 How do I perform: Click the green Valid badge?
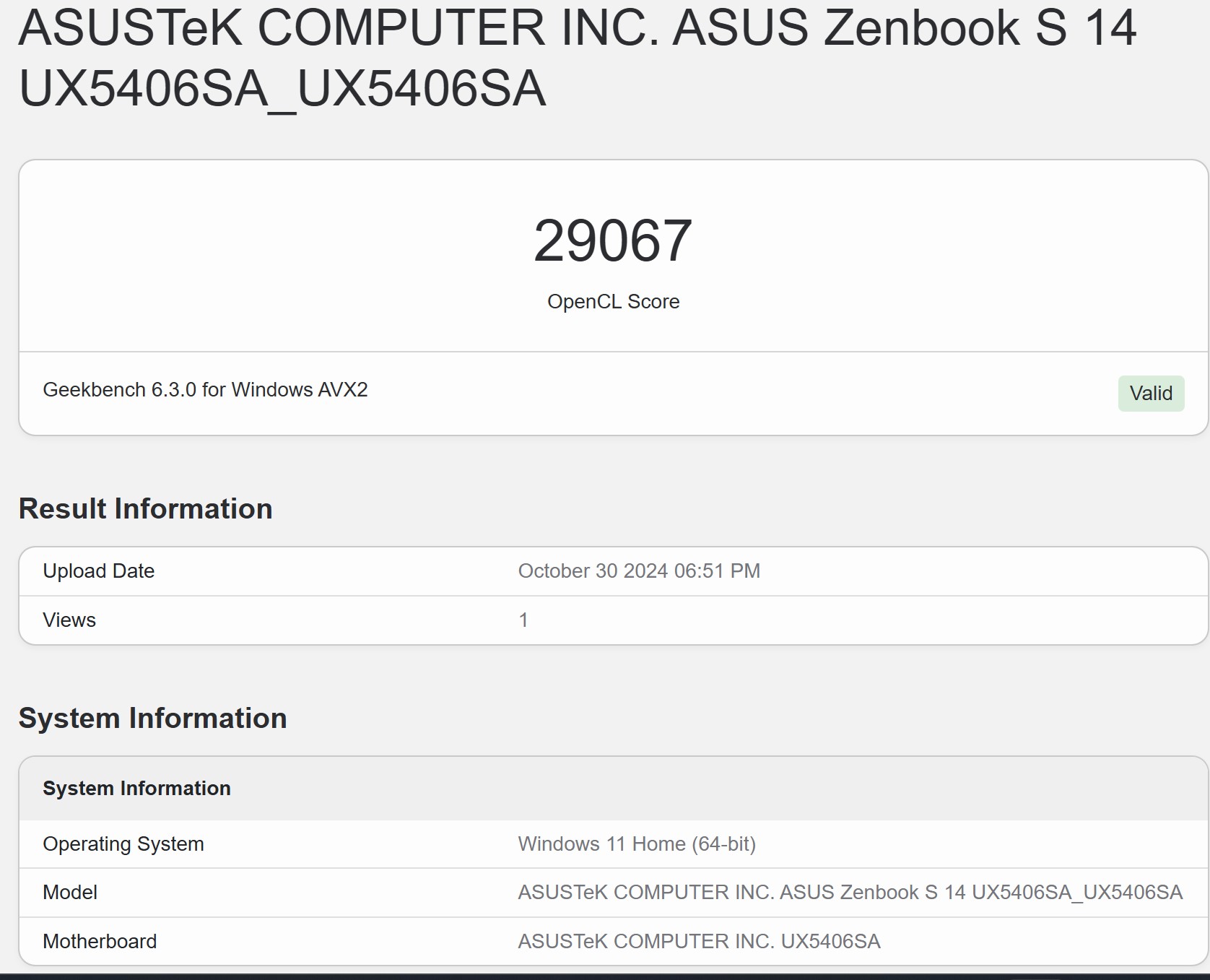(1151, 394)
